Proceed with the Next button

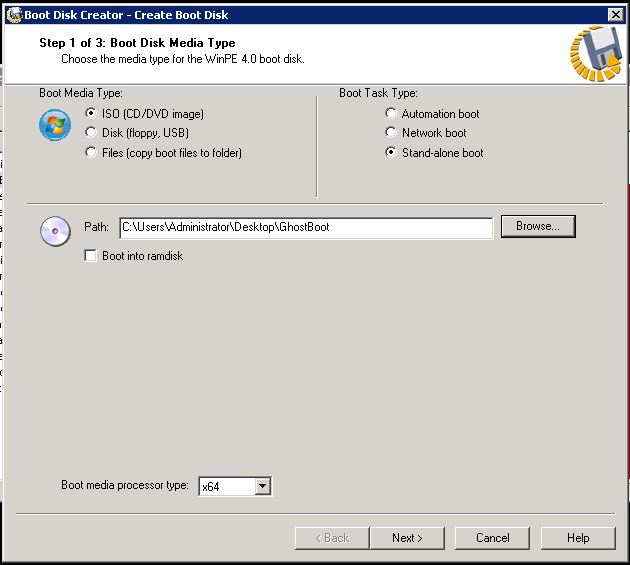tap(407, 538)
